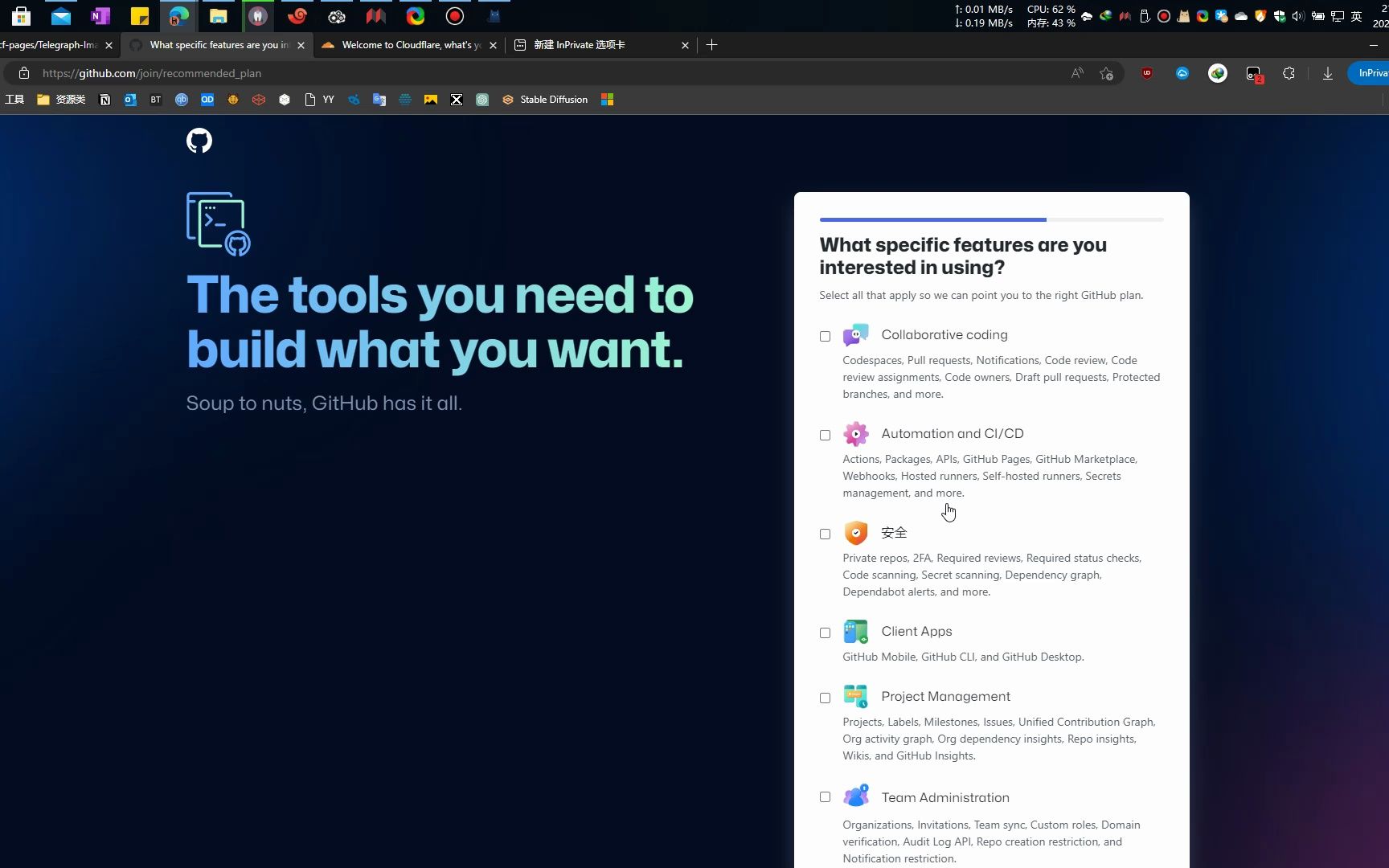Click the volume speaker tray icon
The image size is (1389, 868).
[x=1298, y=16]
